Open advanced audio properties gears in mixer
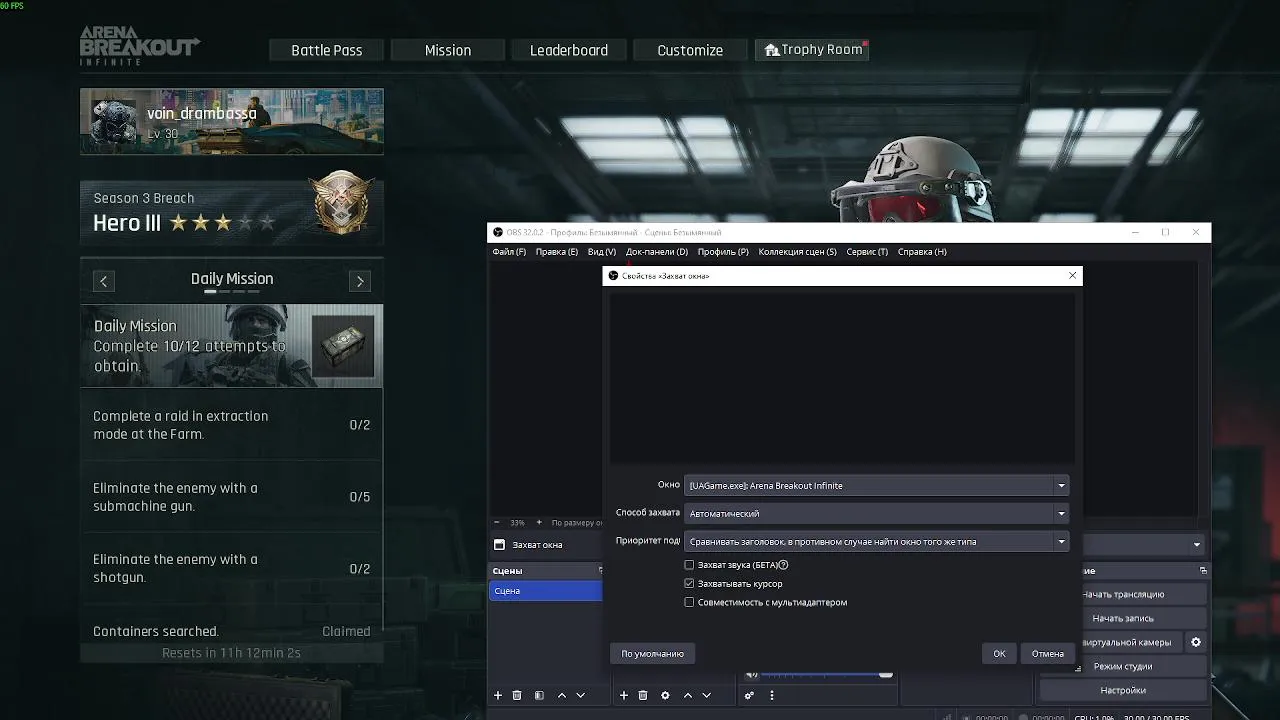Image resolution: width=1280 pixels, height=720 pixels. pyautogui.click(x=749, y=695)
